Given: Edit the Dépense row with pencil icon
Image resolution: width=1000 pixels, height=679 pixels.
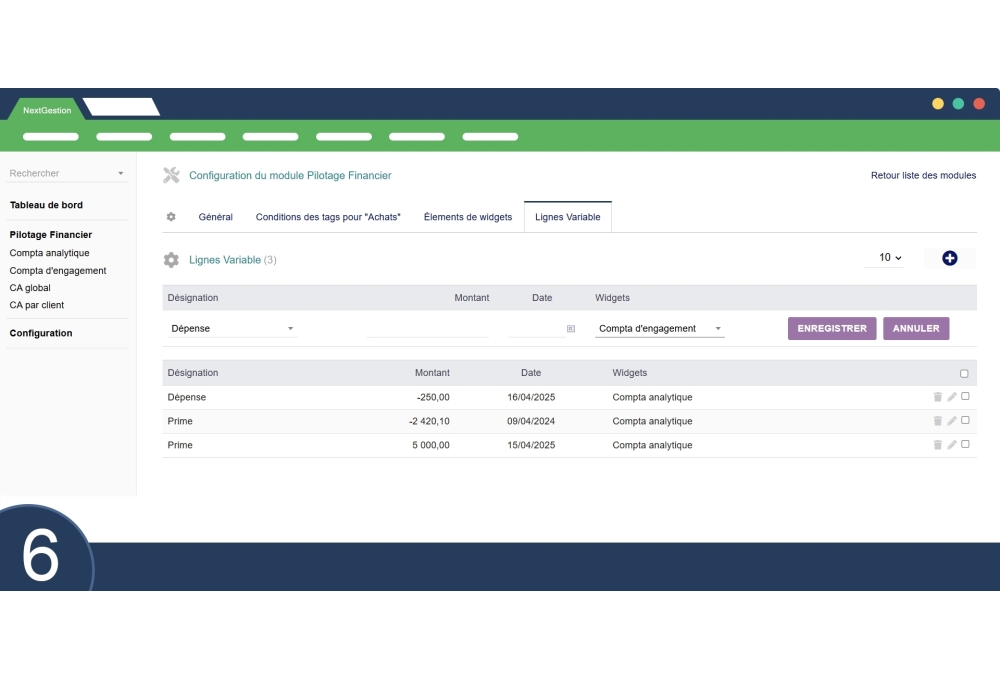Looking at the screenshot, I should pyautogui.click(x=951, y=397).
